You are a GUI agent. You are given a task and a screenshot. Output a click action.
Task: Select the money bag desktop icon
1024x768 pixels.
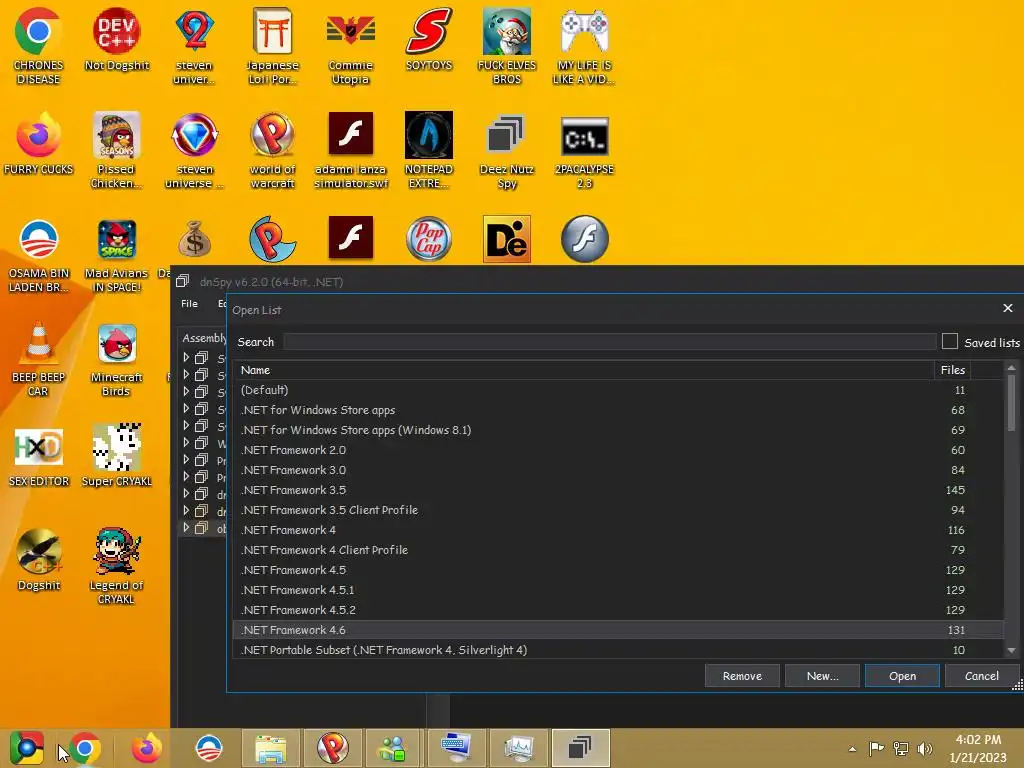point(195,239)
